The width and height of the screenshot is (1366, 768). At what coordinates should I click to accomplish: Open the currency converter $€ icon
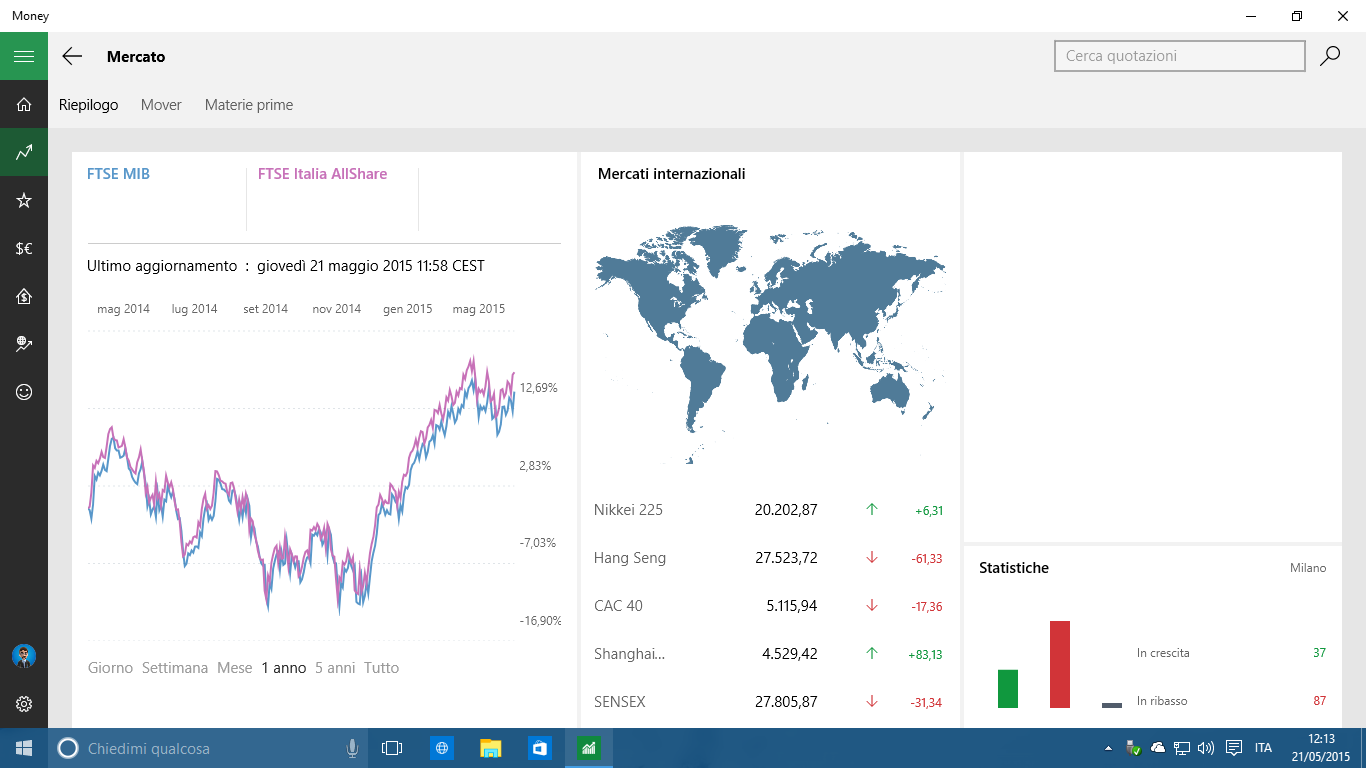pyautogui.click(x=24, y=248)
